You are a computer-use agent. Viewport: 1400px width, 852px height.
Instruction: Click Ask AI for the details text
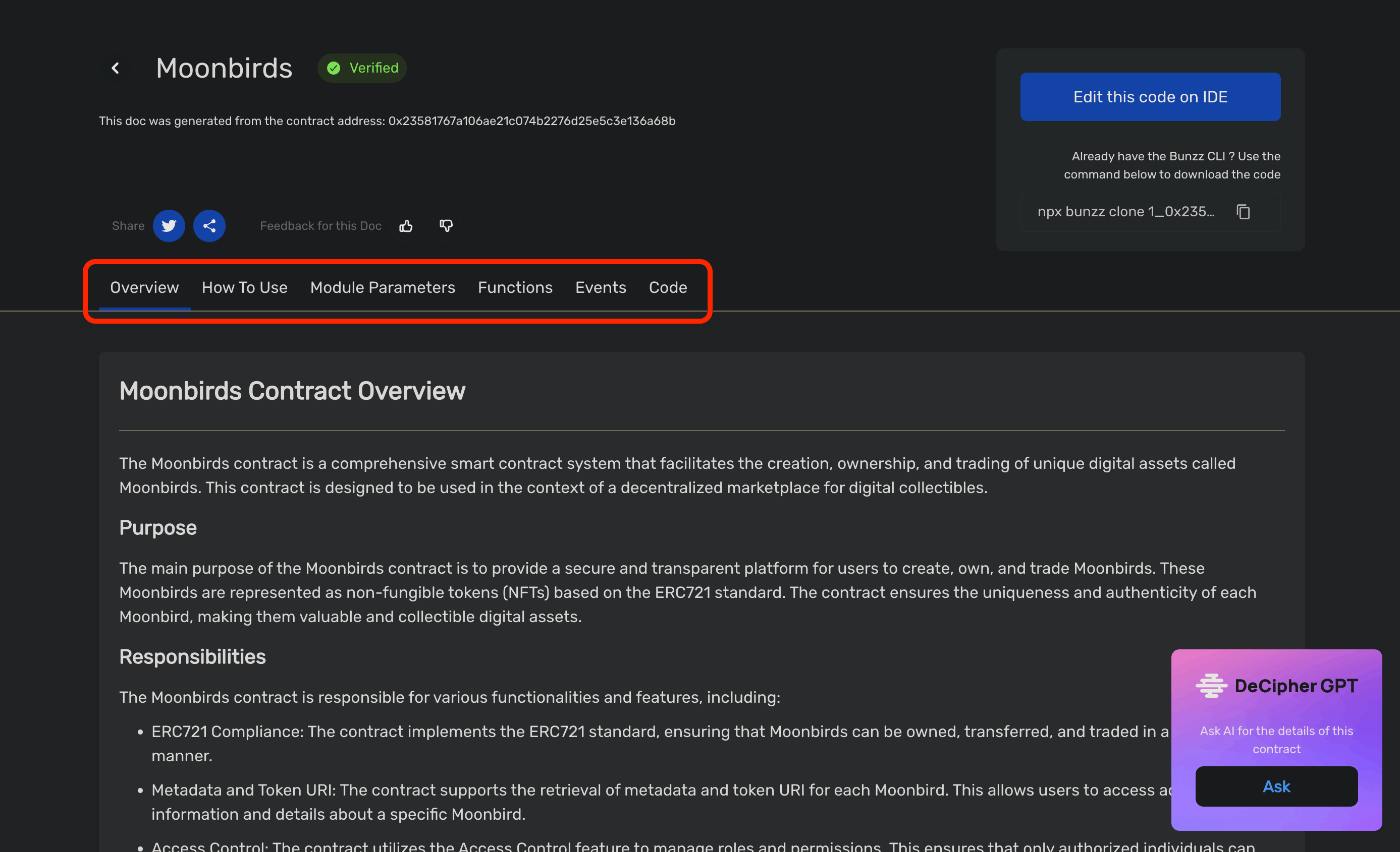click(x=1276, y=740)
